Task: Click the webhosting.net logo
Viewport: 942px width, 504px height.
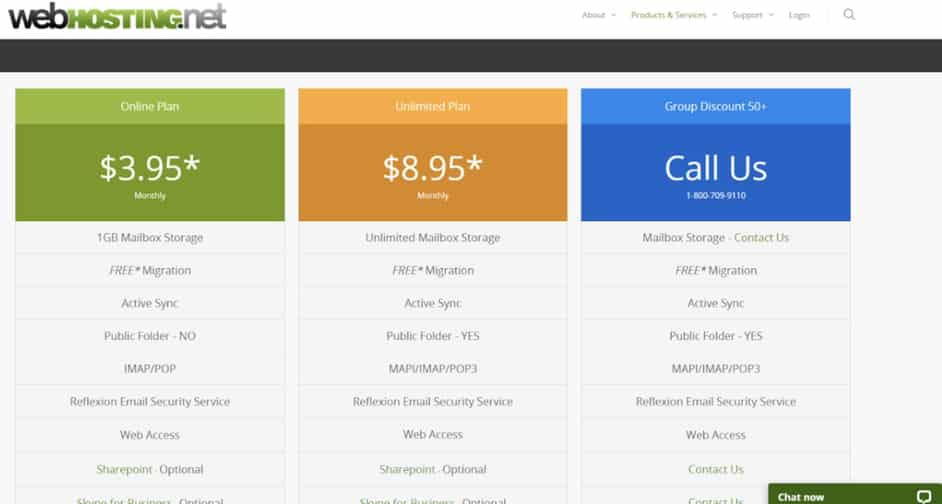Action: 117,17
